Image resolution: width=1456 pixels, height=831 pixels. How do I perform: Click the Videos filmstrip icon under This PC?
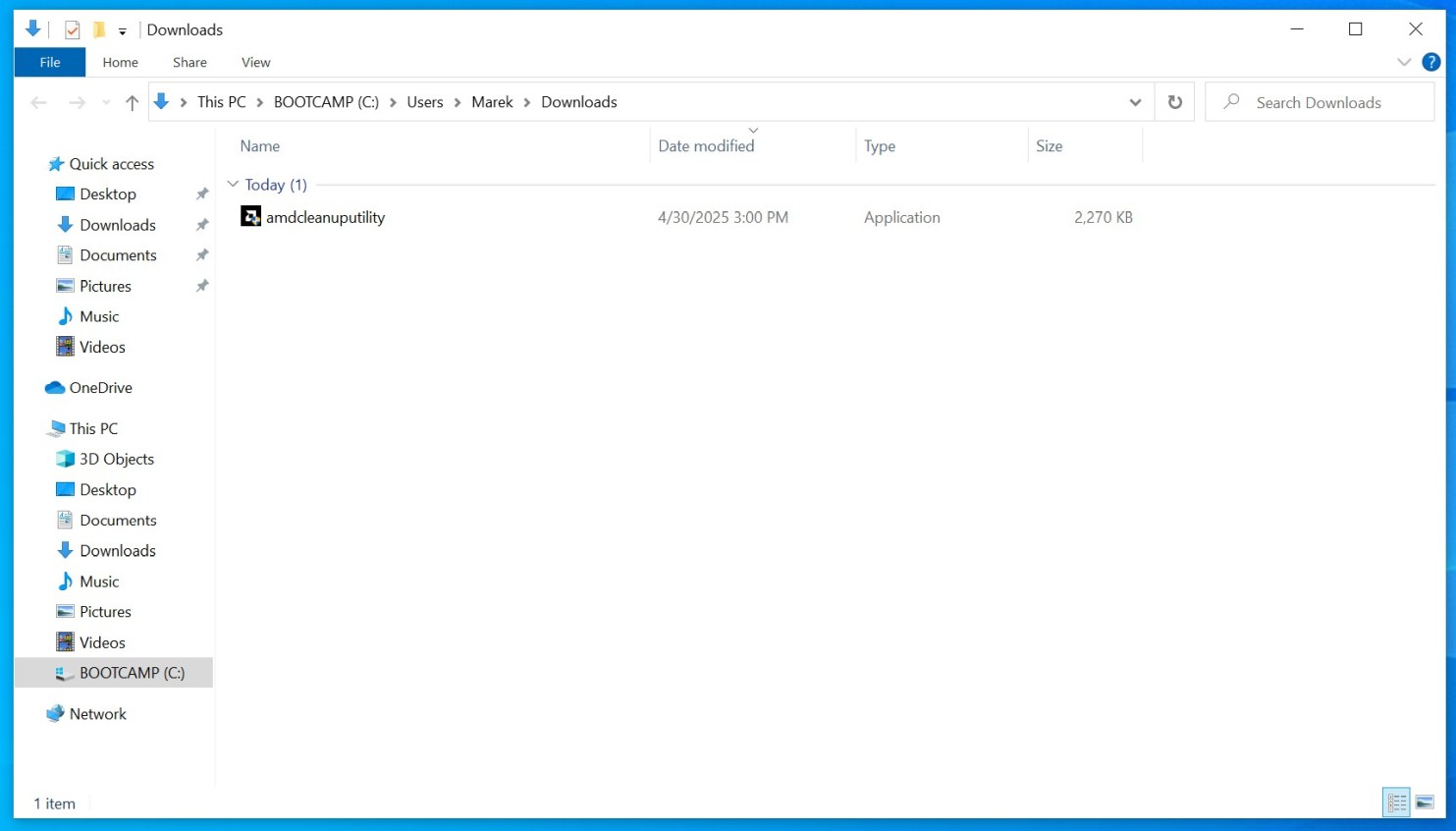pos(65,642)
